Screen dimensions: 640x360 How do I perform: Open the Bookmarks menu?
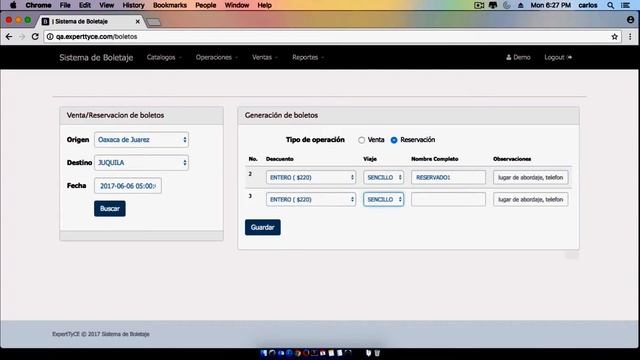(170, 5)
